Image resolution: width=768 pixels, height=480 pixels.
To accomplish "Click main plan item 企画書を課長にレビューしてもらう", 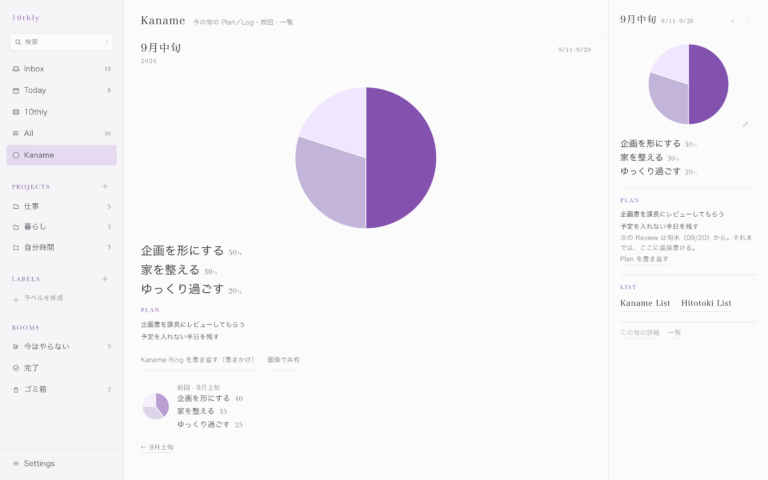I will pos(192,324).
